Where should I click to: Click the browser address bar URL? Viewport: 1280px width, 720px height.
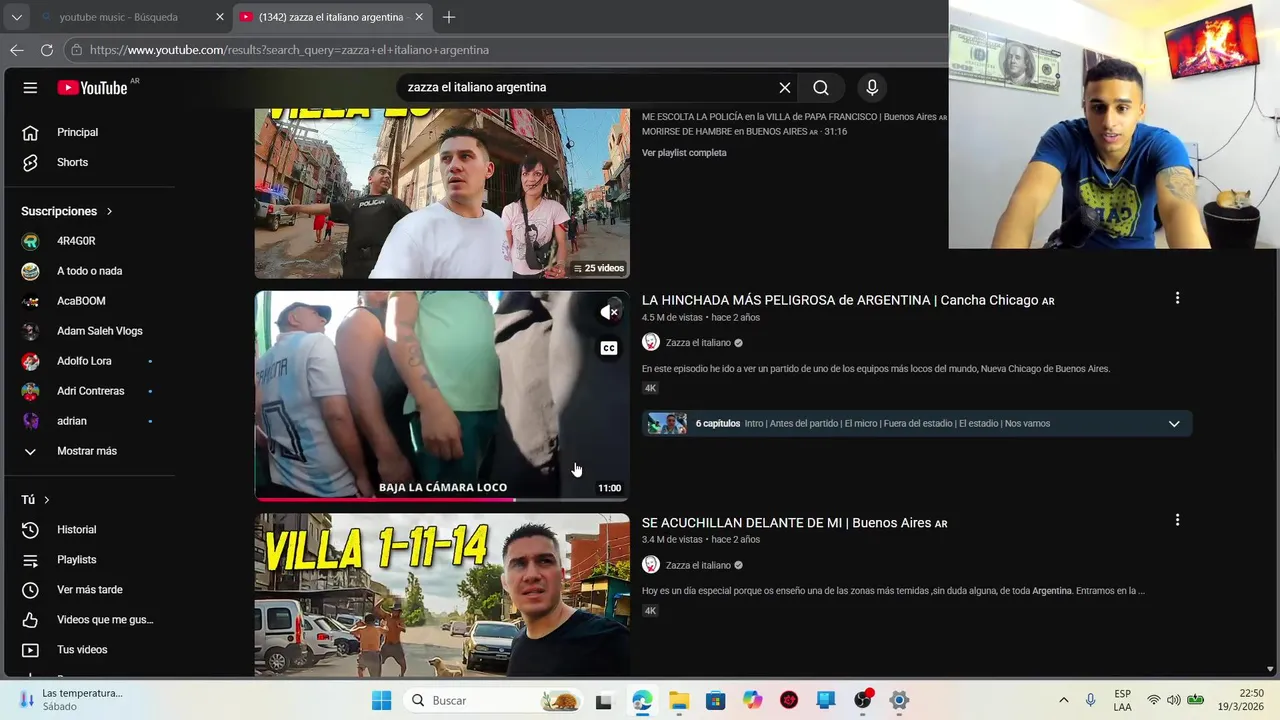(x=289, y=50)
